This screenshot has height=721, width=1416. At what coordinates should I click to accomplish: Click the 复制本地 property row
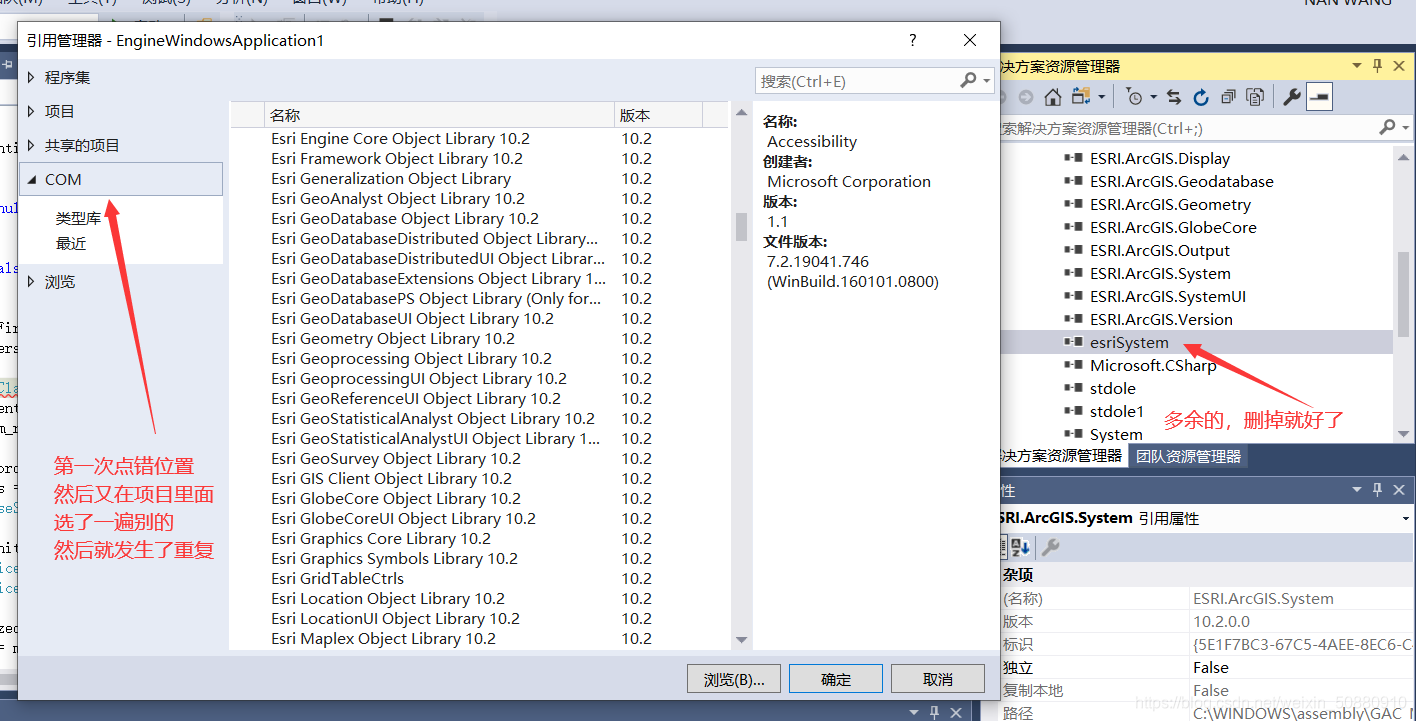click(x=1208, y=690)
